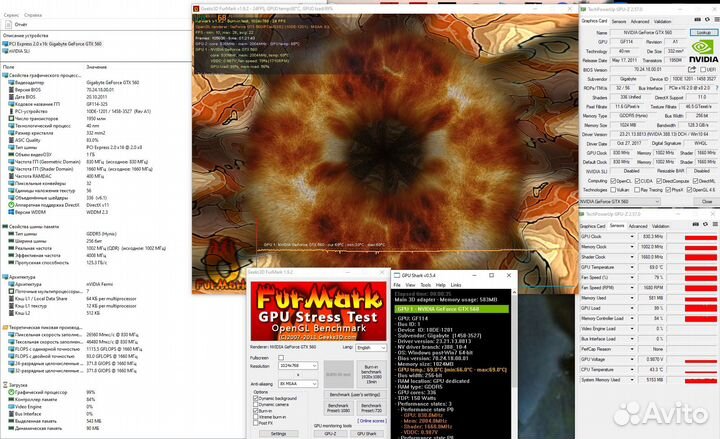Switch to Validation tab in GPU-Z Sensors window

pyautogui.click(x=661, y=226)
